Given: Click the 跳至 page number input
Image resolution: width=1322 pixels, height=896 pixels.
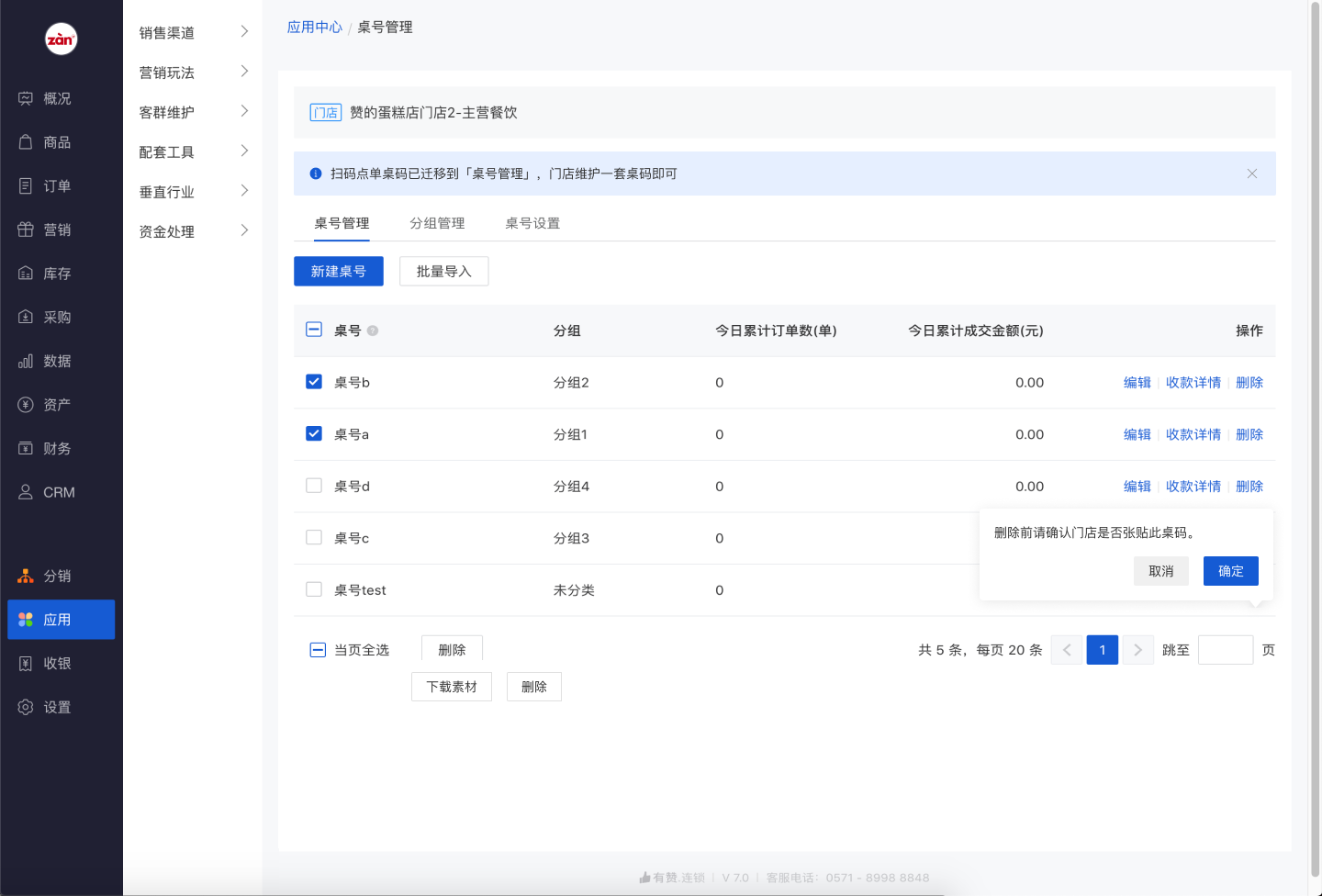Looking at the screenshot, I should [1226, 650].
